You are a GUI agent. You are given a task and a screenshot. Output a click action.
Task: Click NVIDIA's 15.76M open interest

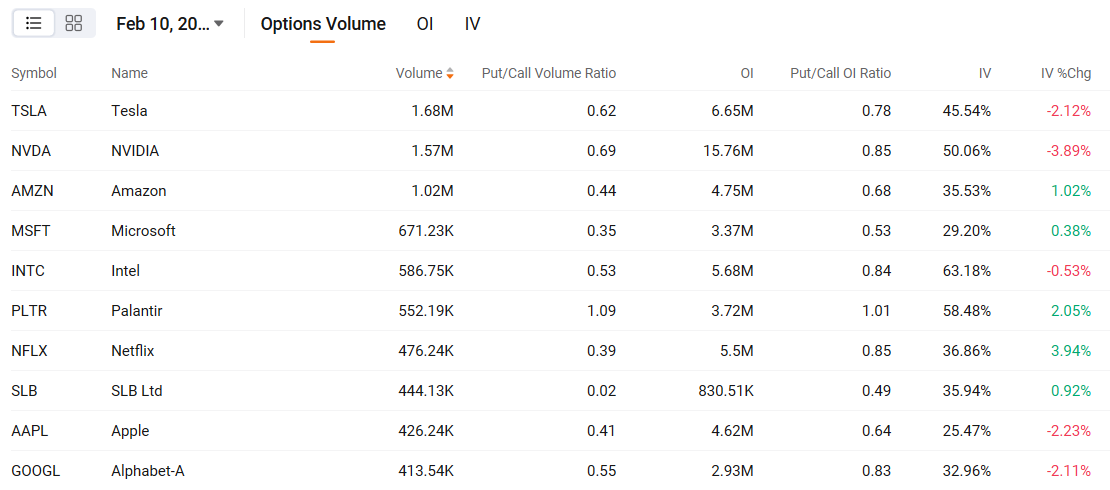pos(729,151)
